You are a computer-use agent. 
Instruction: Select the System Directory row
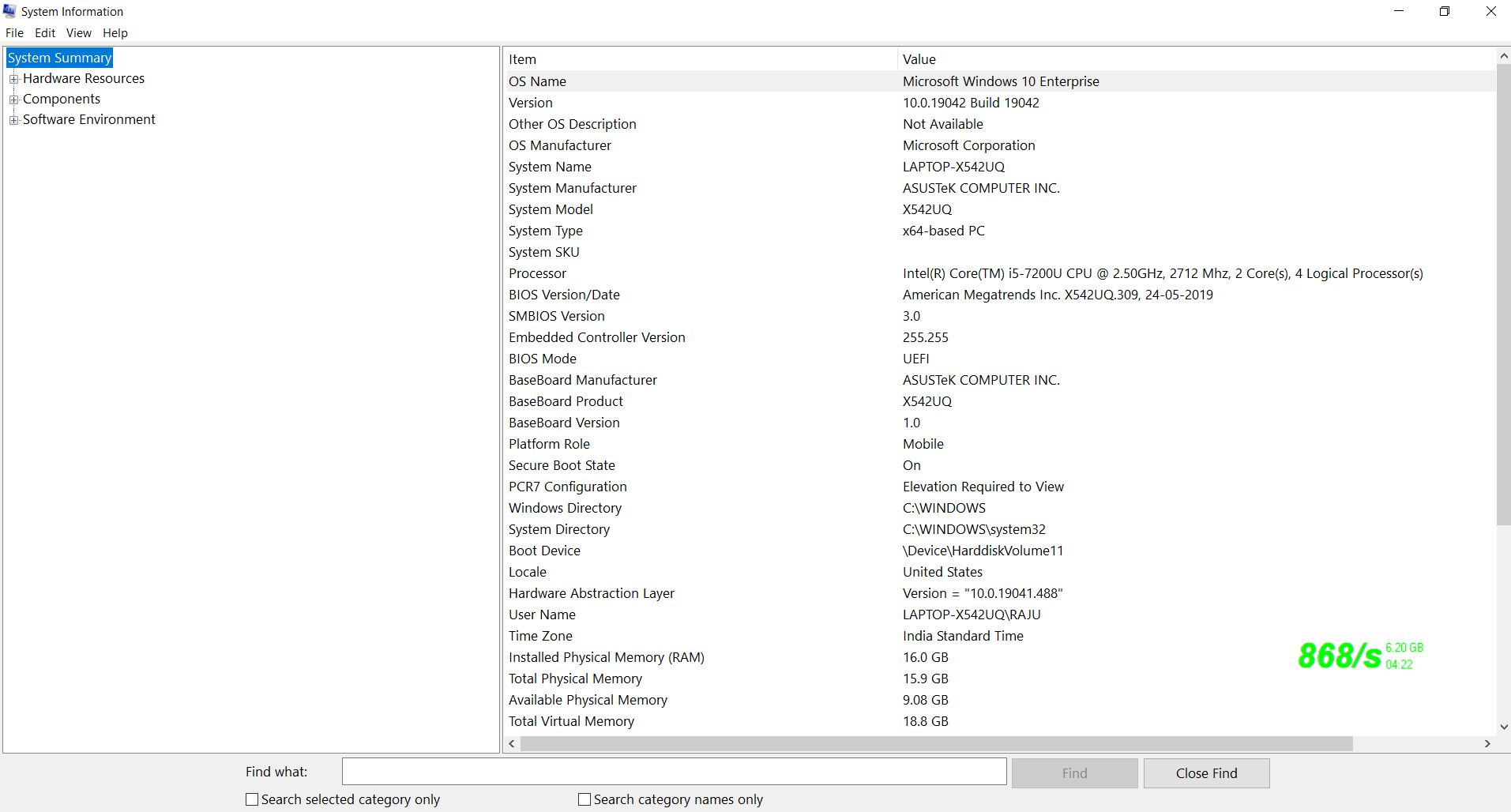(x=999, y=529)
